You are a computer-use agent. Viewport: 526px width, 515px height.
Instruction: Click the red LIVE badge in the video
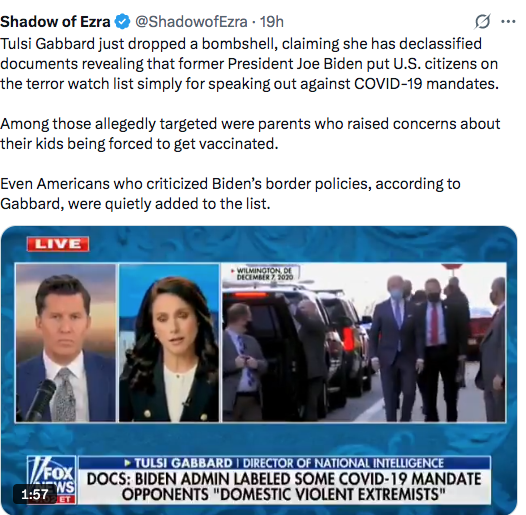pos(58,244)
